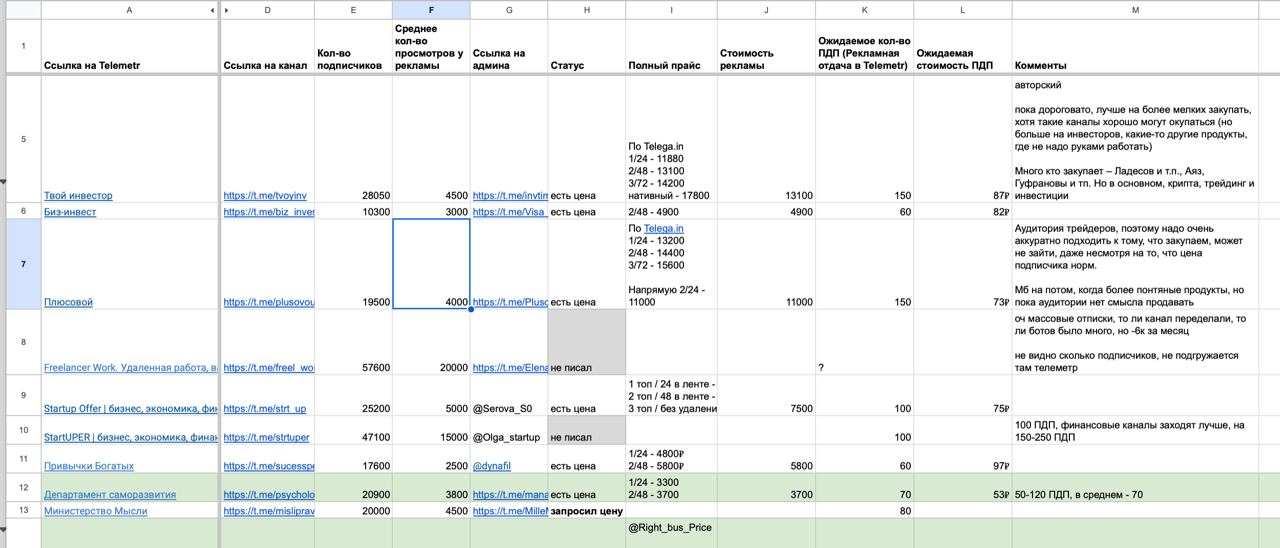Viewport: 1280px width, 548px height.
Task: Select the не писал status in row 8
Action: (x=587, y=342)
